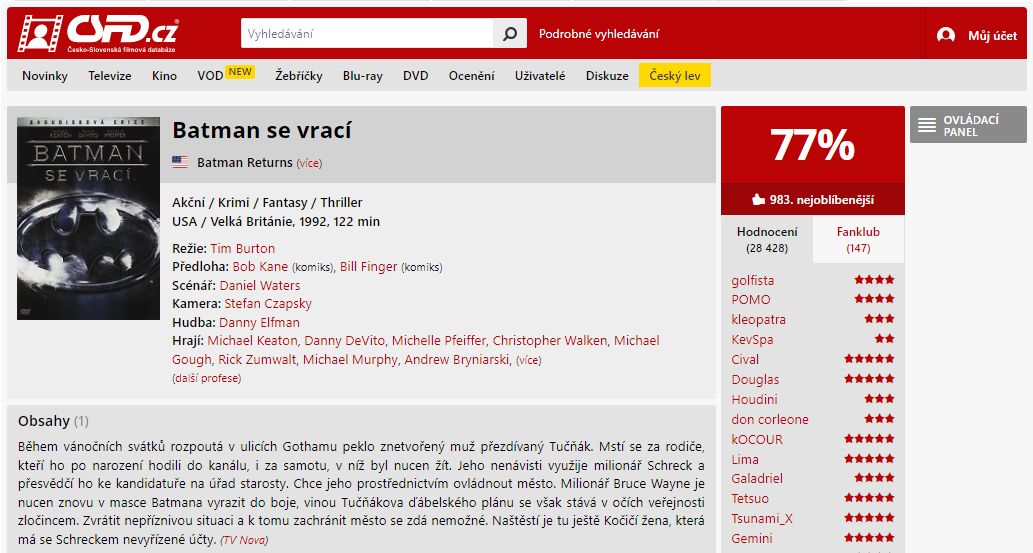
Task: Click the USA flag icon
Action: tap(180, 162)
